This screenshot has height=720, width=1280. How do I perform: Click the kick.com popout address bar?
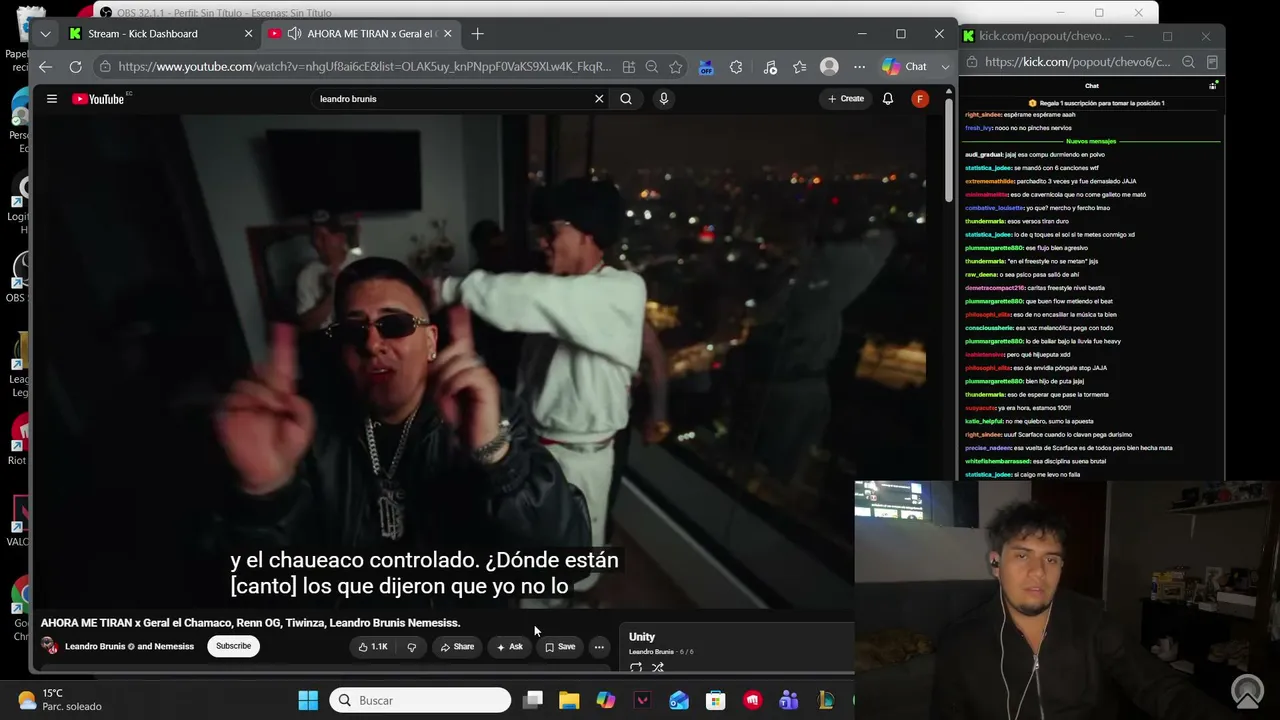coord(1077,62)
